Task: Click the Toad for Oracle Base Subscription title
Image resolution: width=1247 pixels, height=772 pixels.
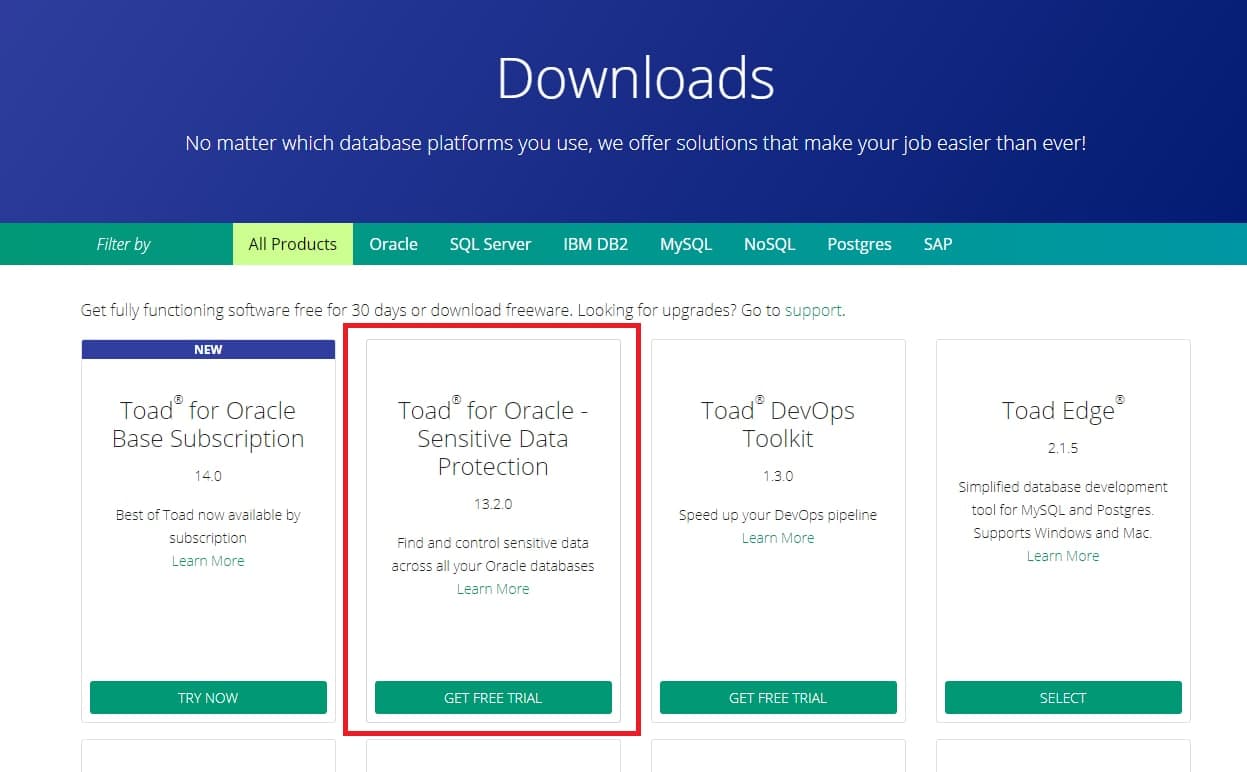Action: point(208,424)
